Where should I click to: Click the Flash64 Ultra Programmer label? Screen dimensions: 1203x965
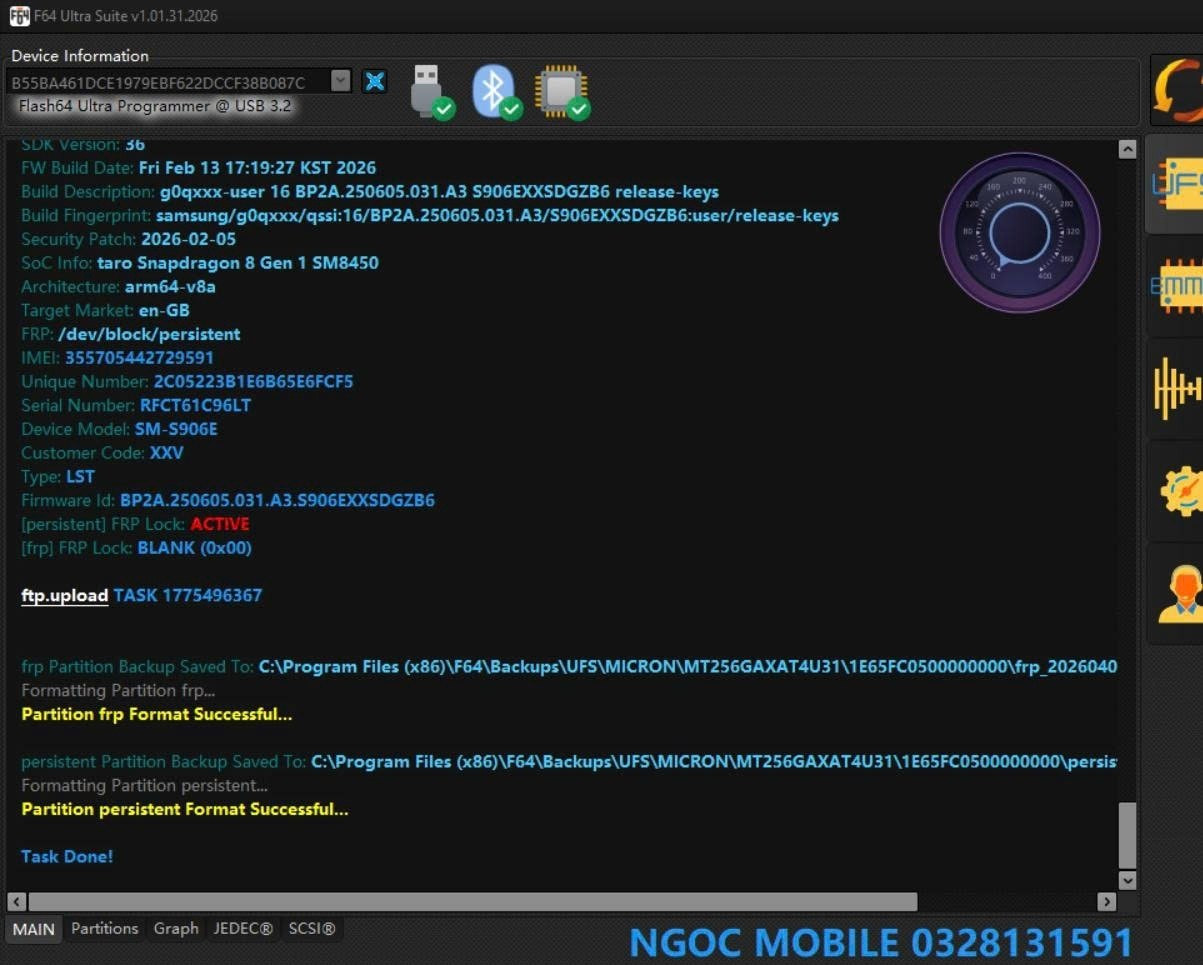155,106
